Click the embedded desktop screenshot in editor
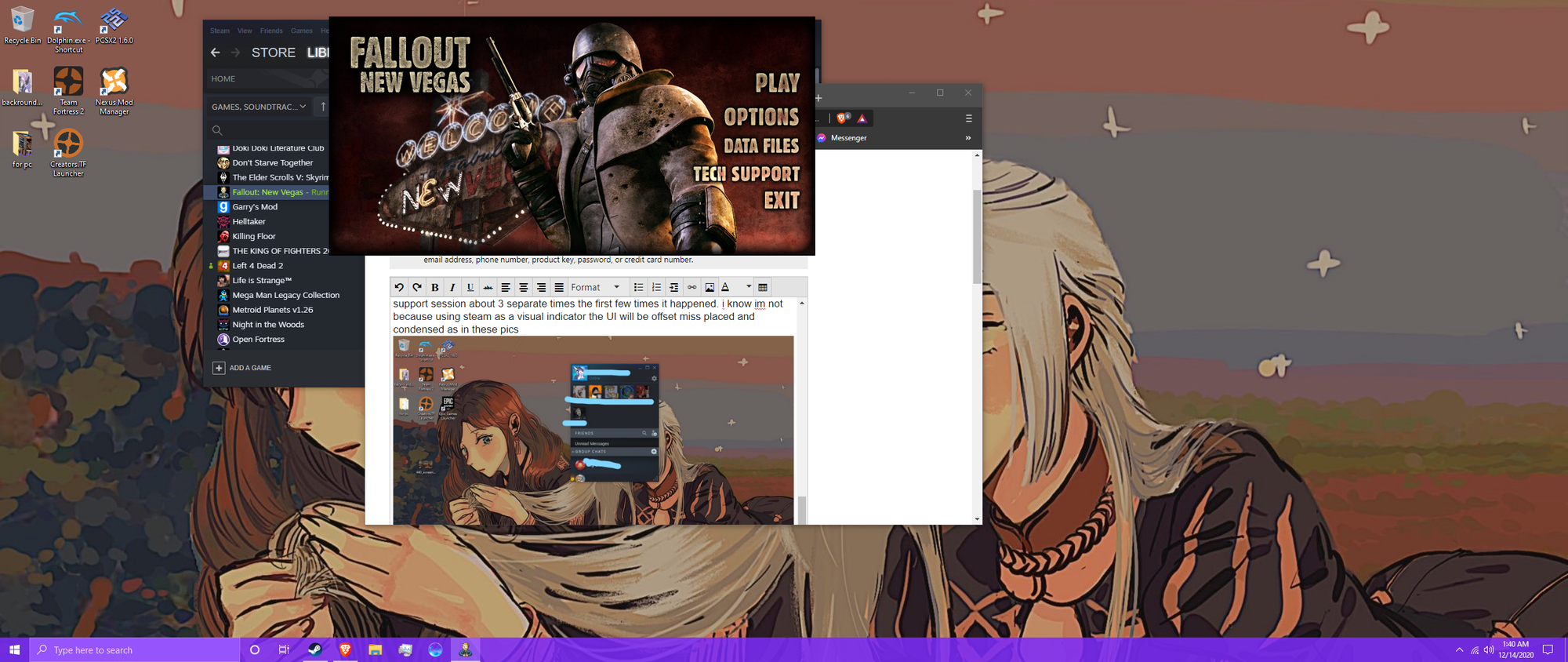The width and height of the screenshot is (1568, 662). click(x=593, y=430)
